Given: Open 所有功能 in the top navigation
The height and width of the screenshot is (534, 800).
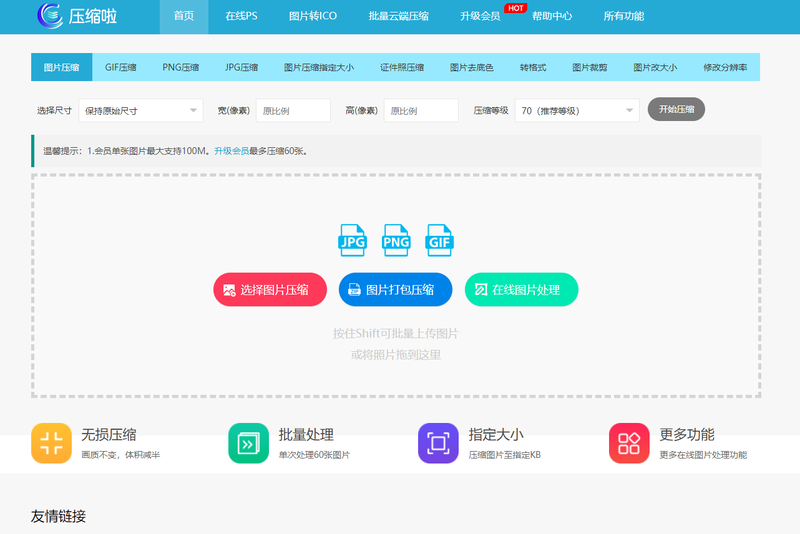Looking at the screenshot, I should (623, 16).
